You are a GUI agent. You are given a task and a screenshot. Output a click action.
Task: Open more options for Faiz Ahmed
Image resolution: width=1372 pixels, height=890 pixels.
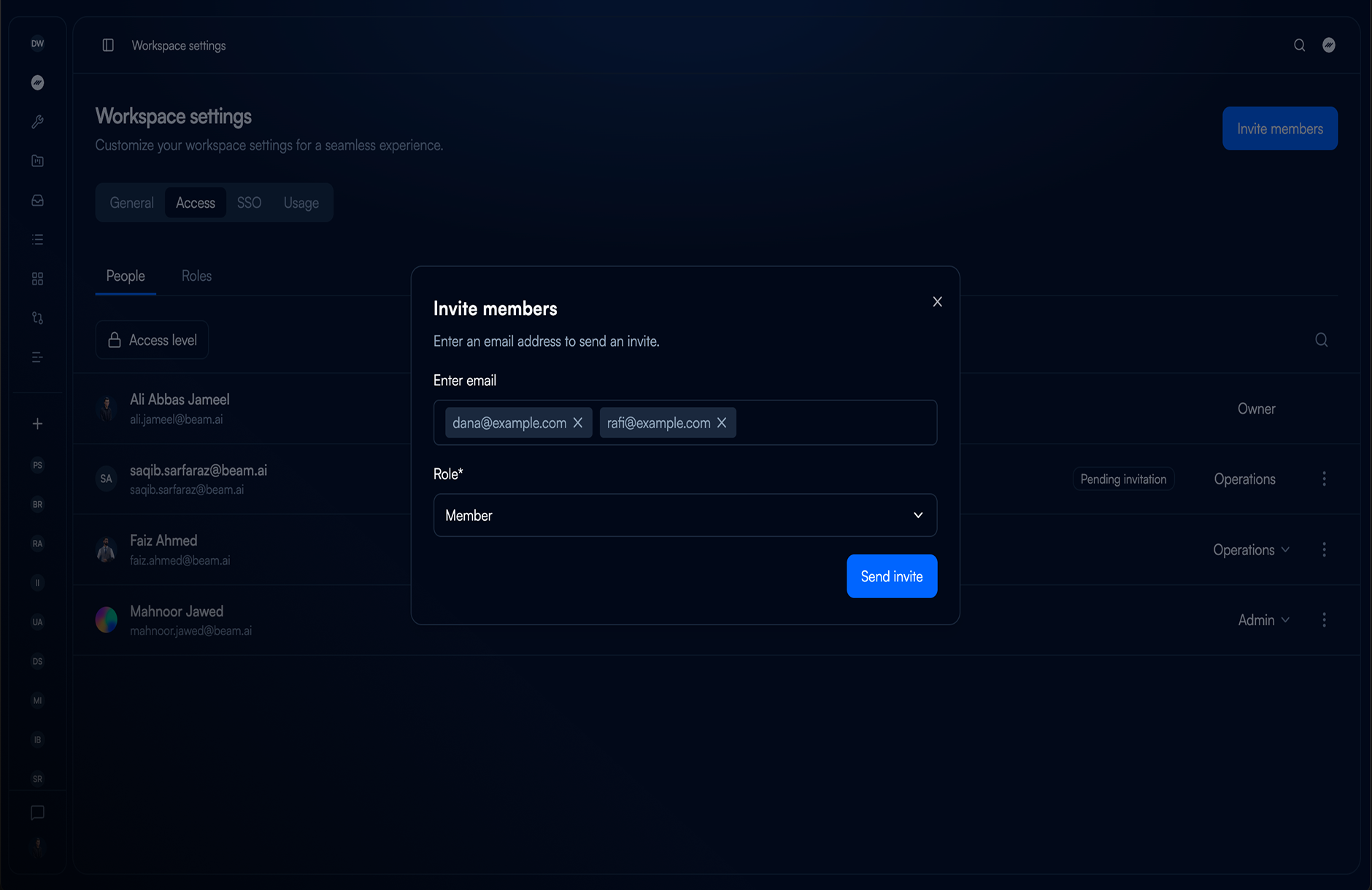pos(1324,549)
